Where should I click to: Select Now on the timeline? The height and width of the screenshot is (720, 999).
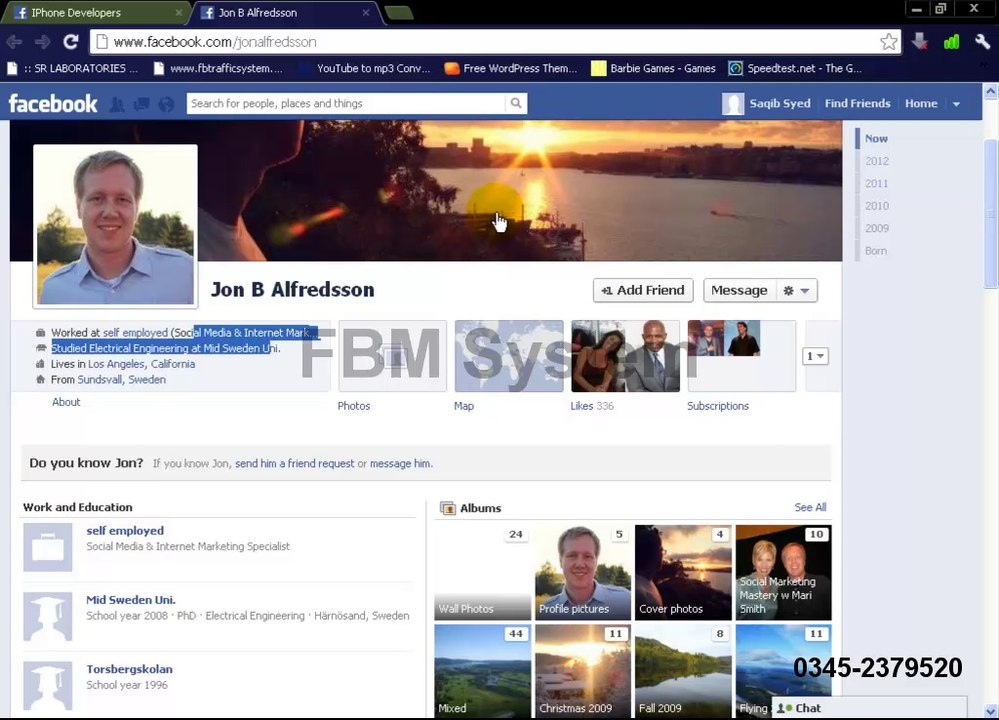[x=876, y=138]
